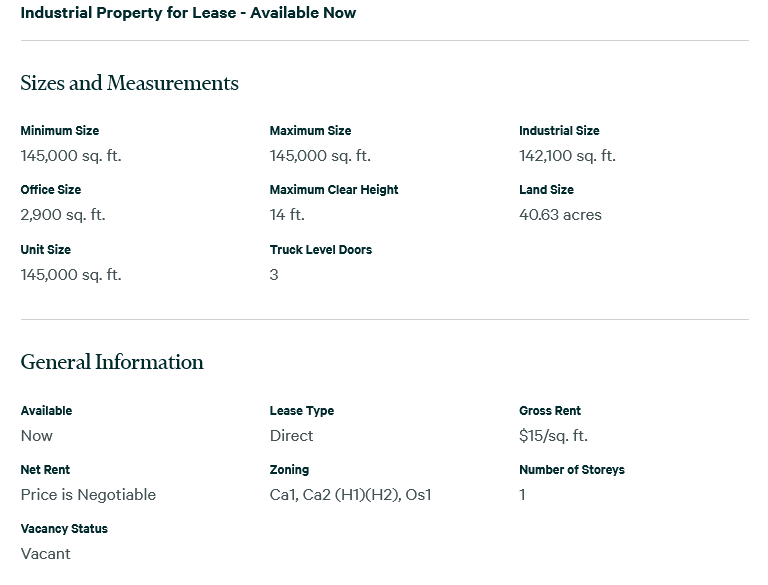The width and height of the screenshot is (768, 585).
Task: Click the Maximum Size label
Action: 310,131
